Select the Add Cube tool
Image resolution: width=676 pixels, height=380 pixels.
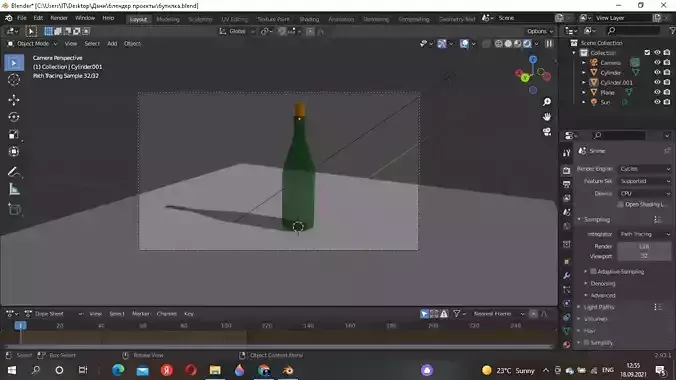pyautogui.click(x=14, y=210)
